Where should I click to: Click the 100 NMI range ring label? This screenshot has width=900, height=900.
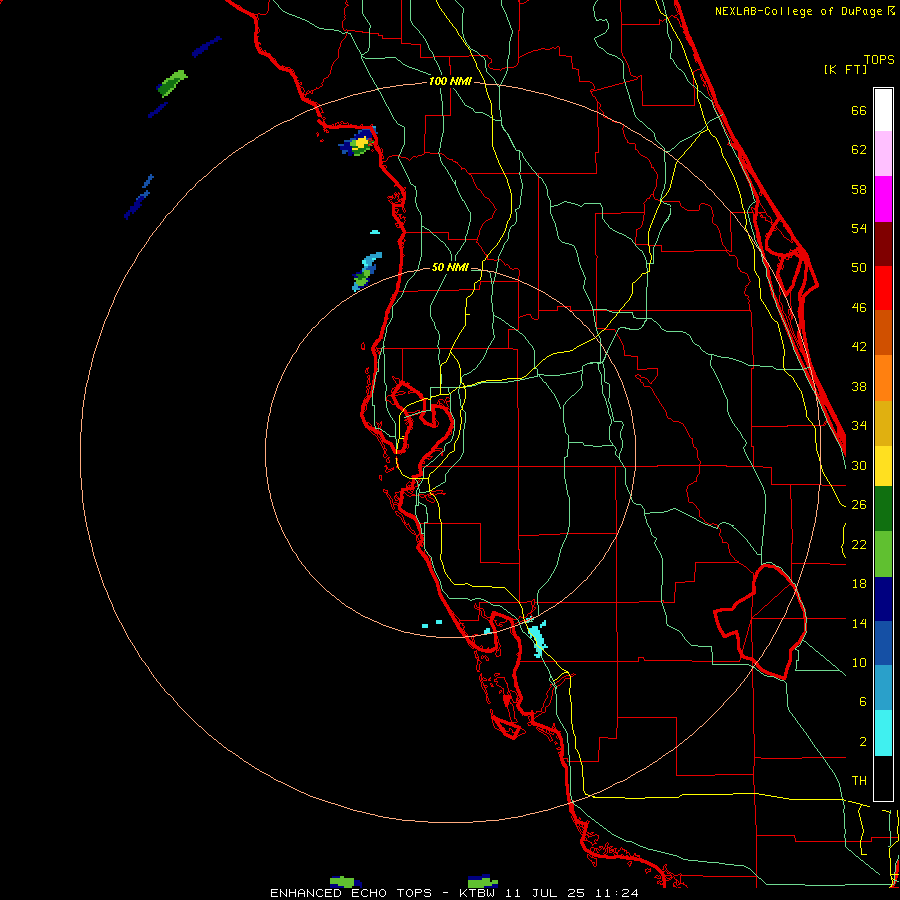[x=450, y=82]
